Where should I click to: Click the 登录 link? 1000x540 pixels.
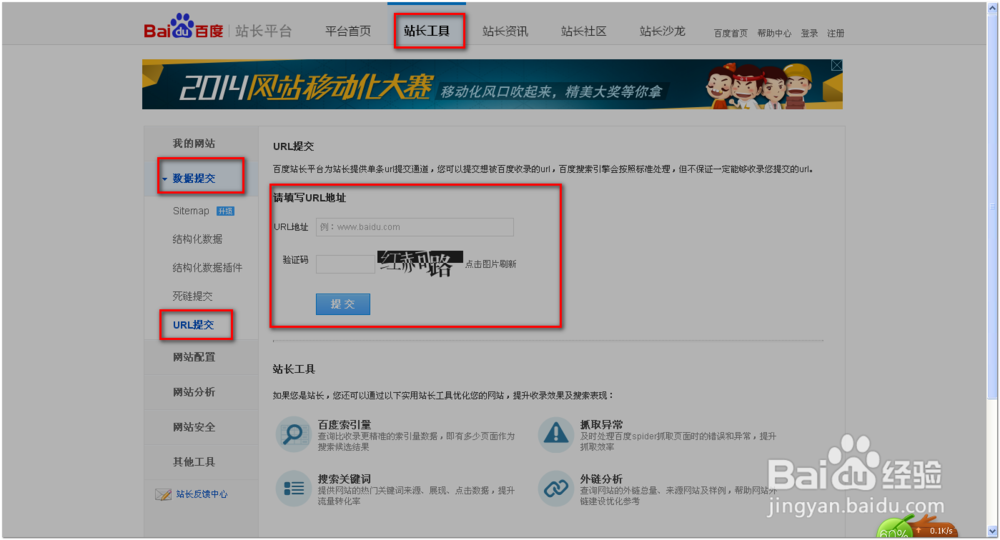tap(809, 33)
